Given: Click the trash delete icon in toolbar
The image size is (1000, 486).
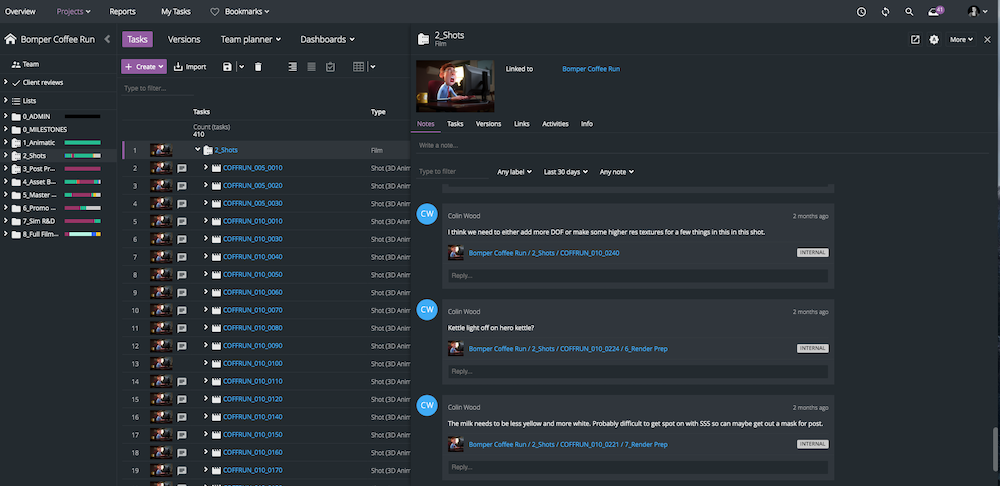Looking at the screenshot, I should pos(258,66).
